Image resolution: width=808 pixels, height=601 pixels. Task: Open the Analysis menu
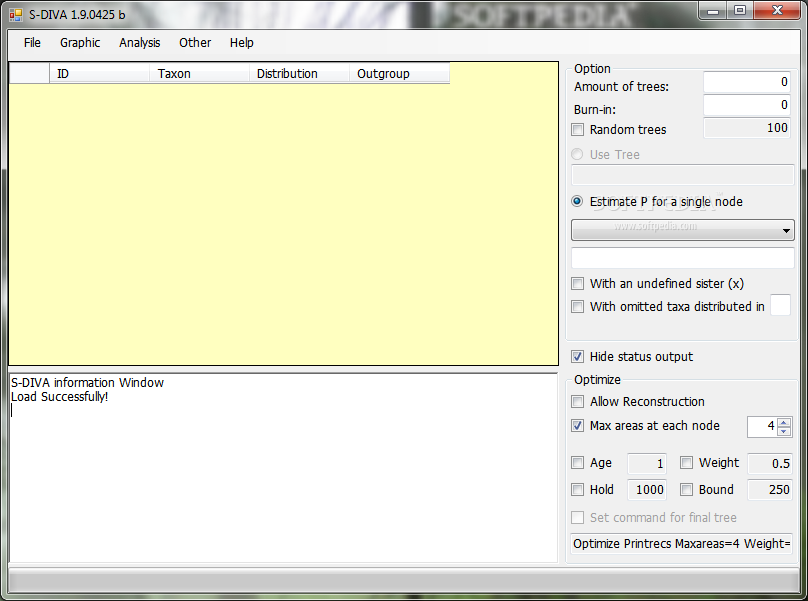[x=140, y=43]
